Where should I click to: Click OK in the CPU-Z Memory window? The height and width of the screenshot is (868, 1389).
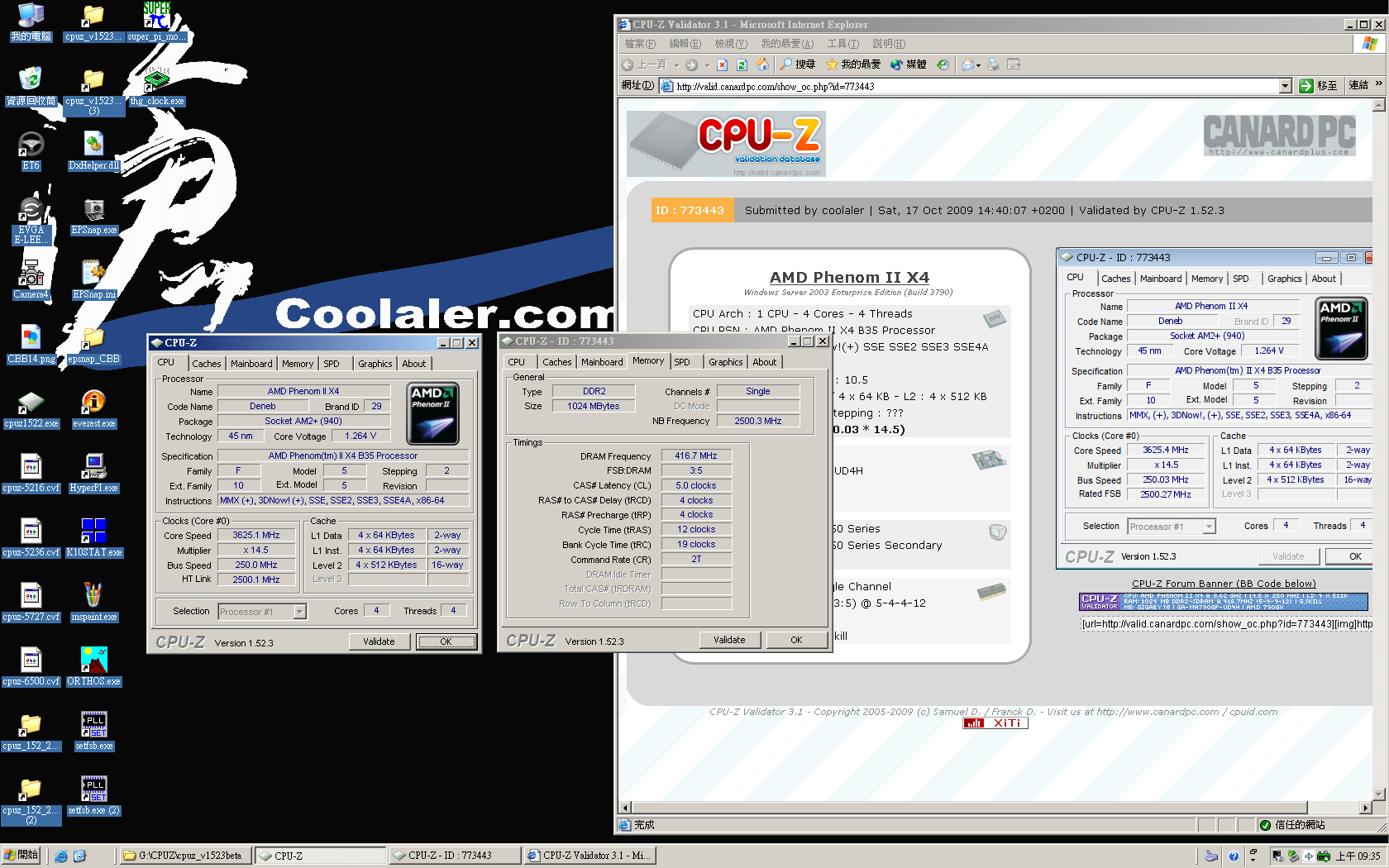[795, 640]
